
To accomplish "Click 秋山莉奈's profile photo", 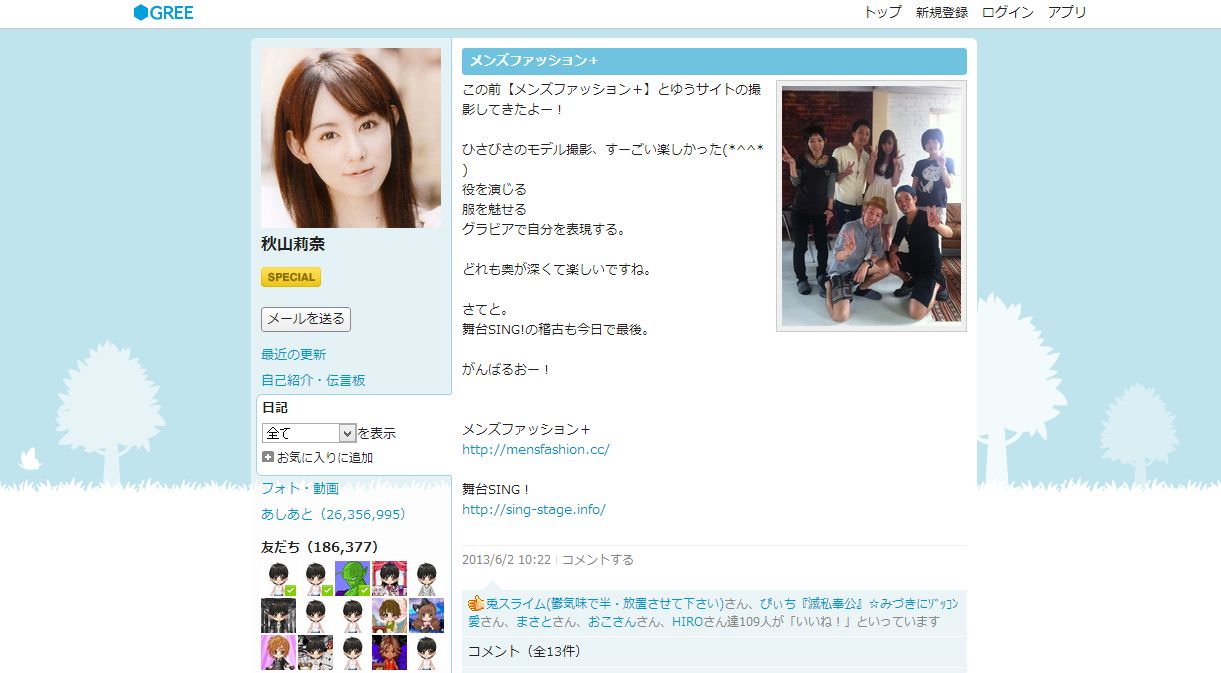I will (351, 137).
